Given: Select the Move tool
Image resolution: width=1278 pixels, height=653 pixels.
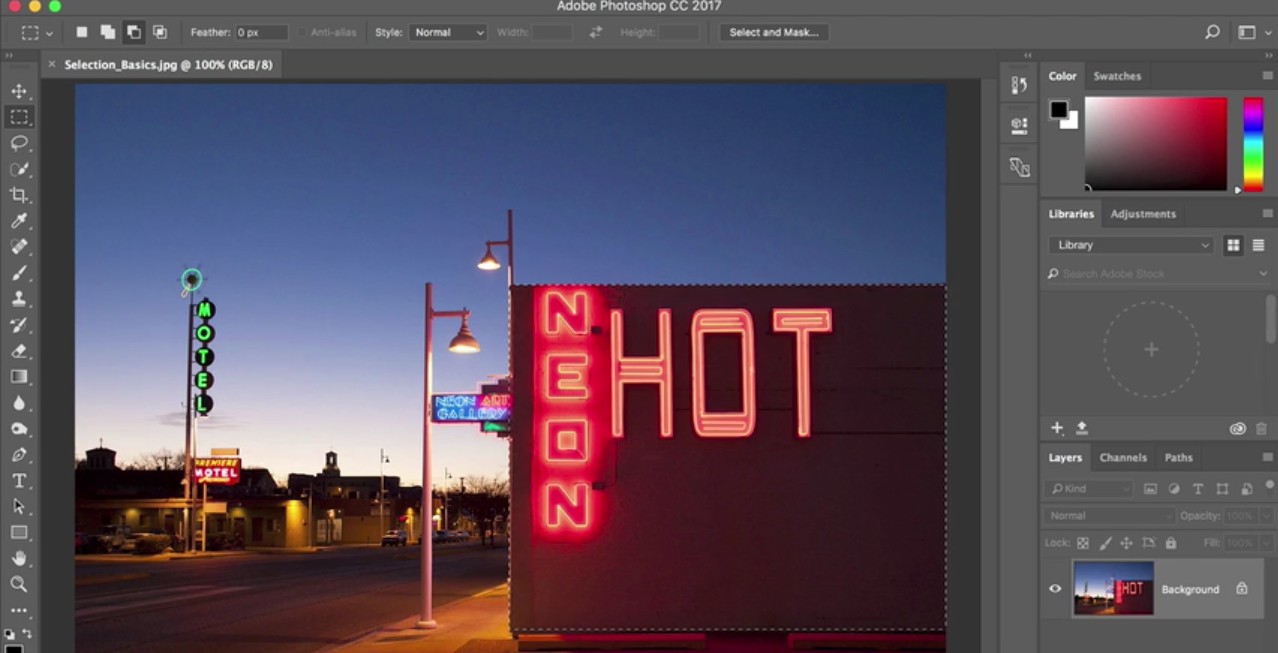Looking at the screenshot, I should [x=19, y=90].
